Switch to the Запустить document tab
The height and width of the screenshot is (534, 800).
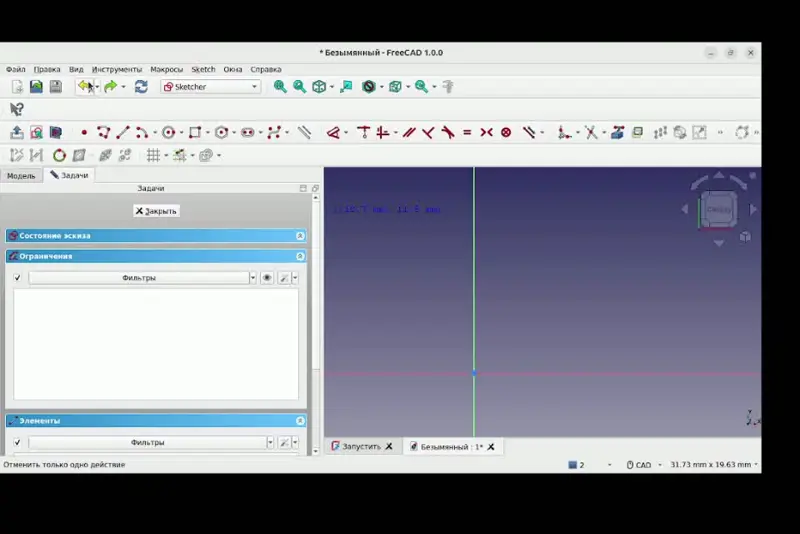coord(362,446)
